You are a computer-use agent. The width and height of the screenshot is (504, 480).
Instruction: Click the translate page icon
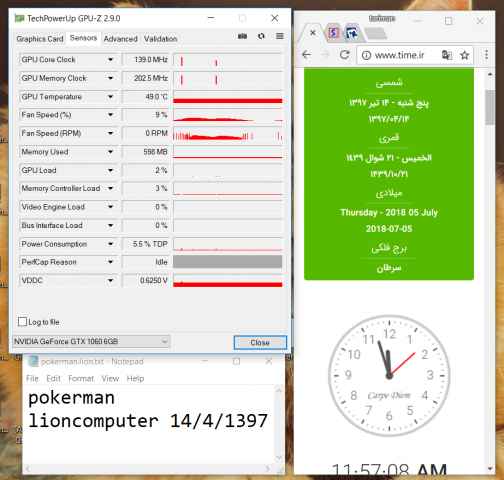[447, 55]
